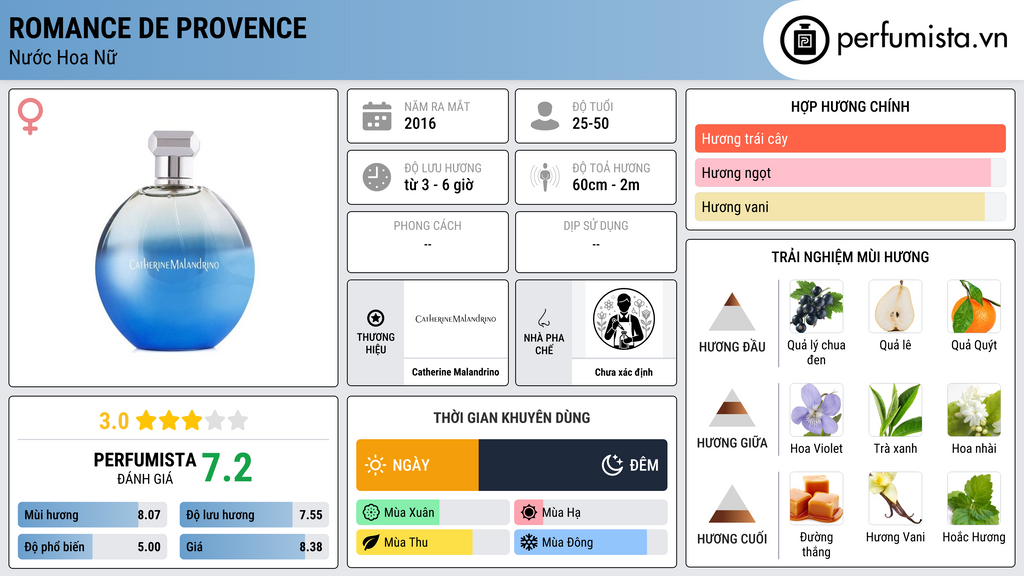Click the Dịp sử dụng occasion box
Screen dimensions: 1024x576
596,242
